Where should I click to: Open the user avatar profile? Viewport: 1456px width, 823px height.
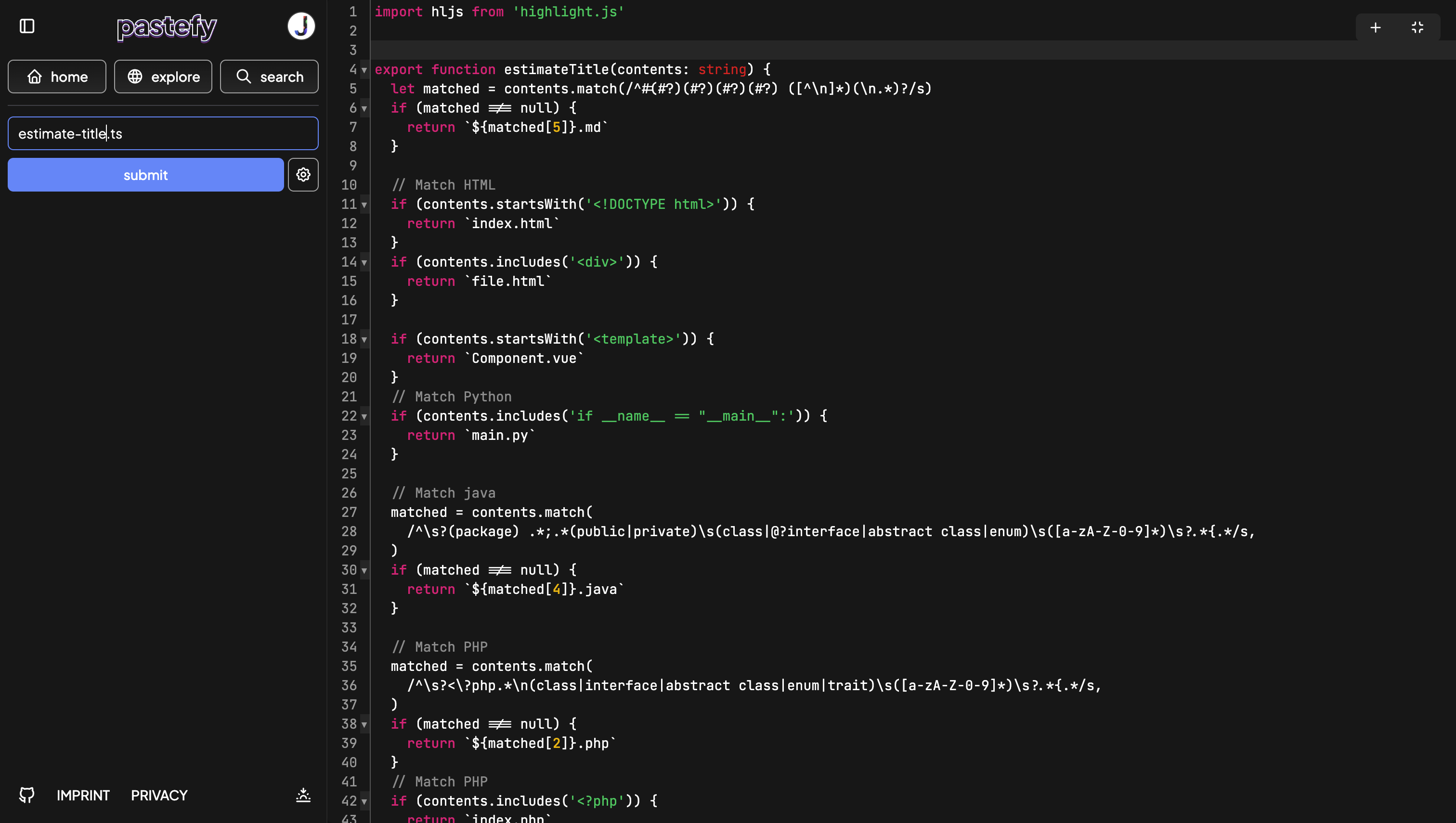(301, 26)
